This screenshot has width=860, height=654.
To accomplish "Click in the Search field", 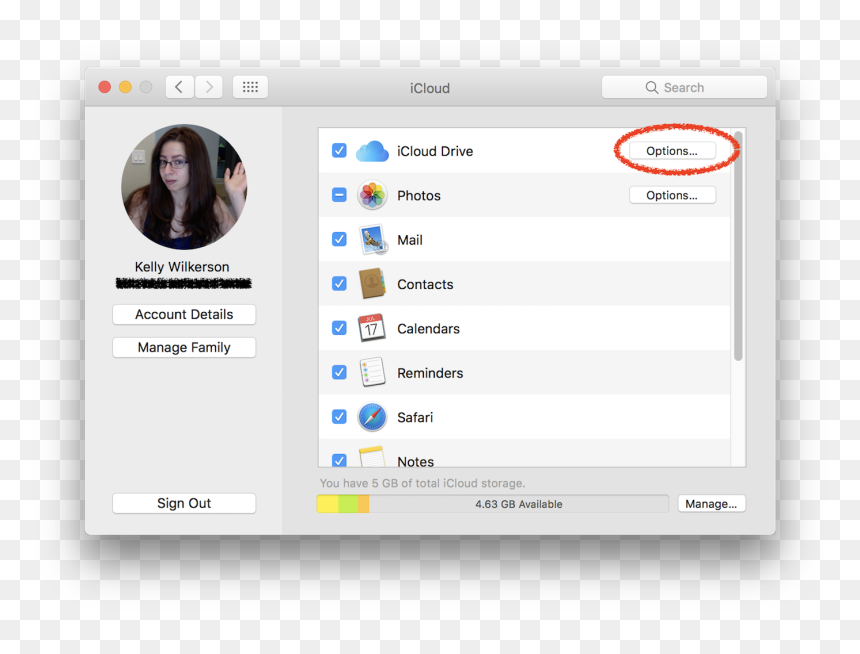I will pyautogui.click(x=684, y=87).
